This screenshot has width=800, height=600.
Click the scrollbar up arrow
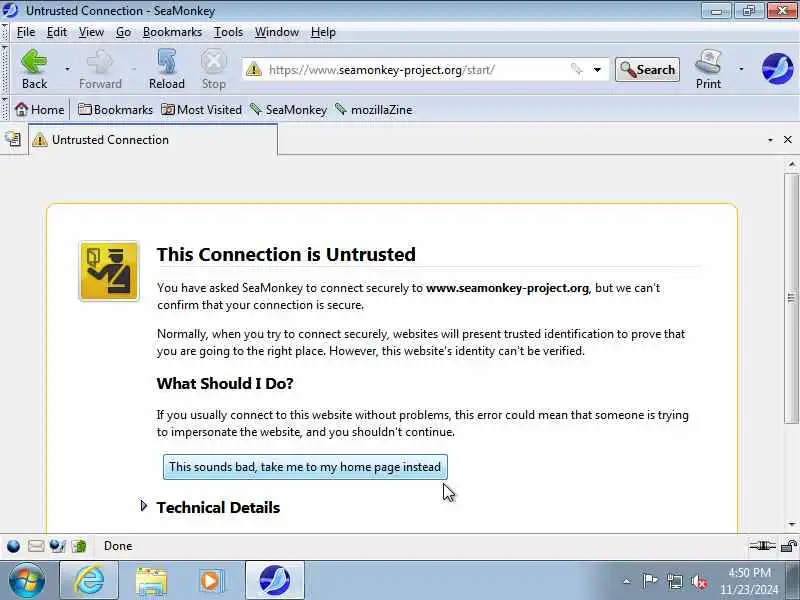point(791,164)
